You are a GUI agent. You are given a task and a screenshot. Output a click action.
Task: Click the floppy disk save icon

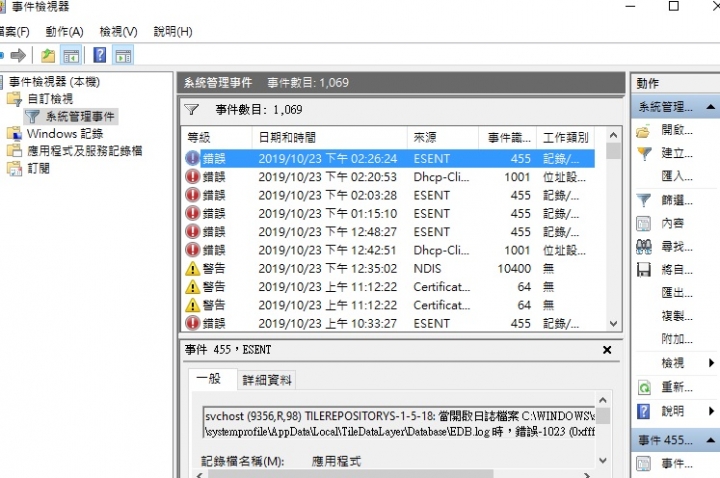click(x=643, y=270)
